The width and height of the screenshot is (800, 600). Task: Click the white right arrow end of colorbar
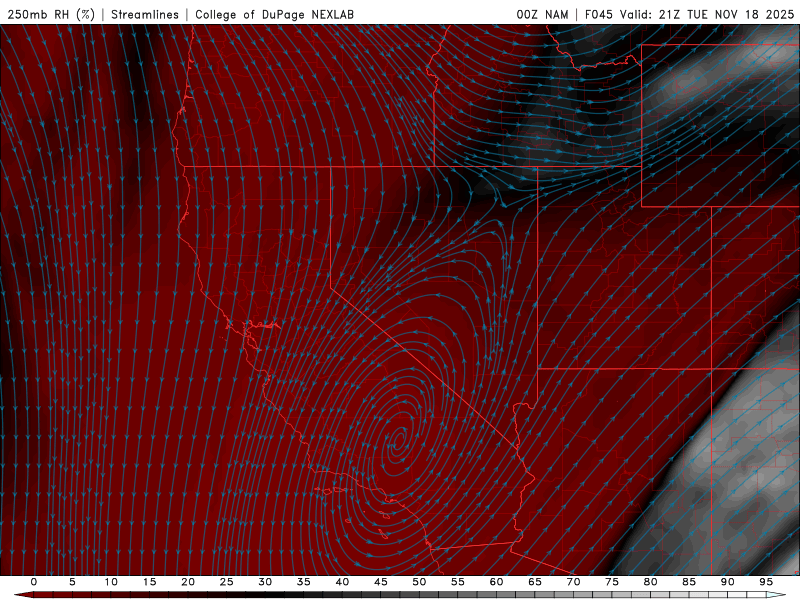tap(776, 595)
